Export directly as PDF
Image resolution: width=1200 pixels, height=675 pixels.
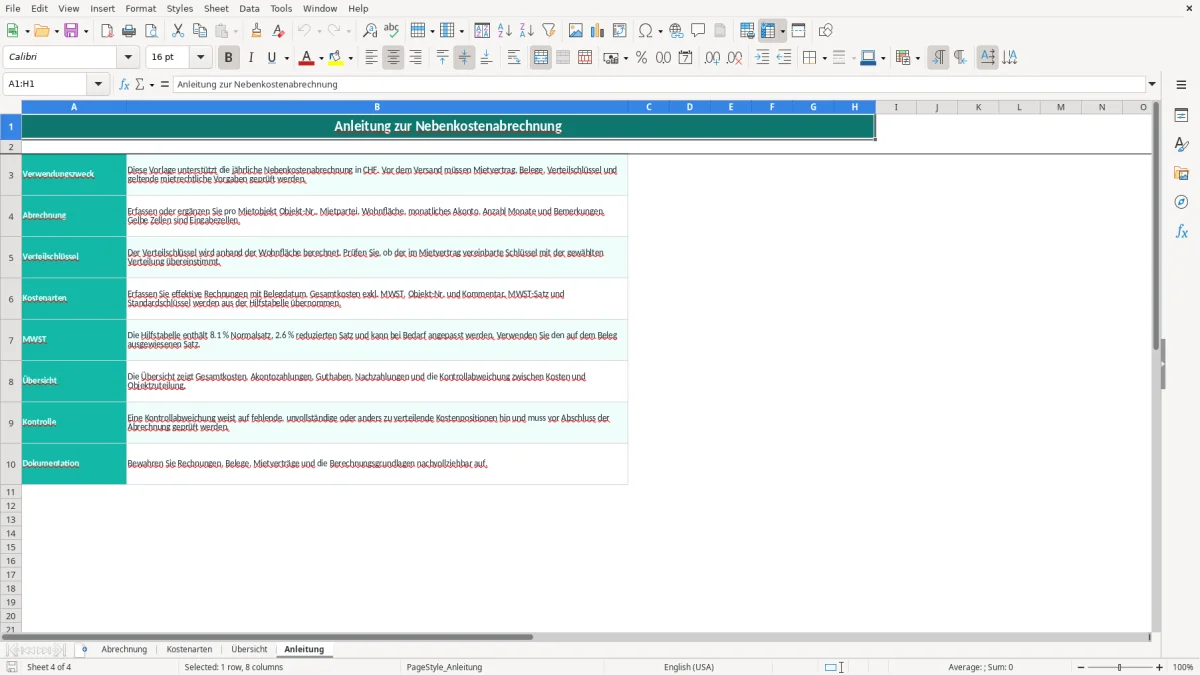pos(107,31)
